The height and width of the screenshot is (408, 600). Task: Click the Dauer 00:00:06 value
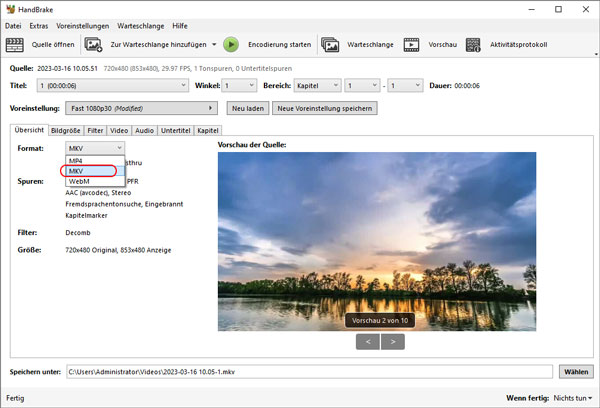tap(467, 85)
